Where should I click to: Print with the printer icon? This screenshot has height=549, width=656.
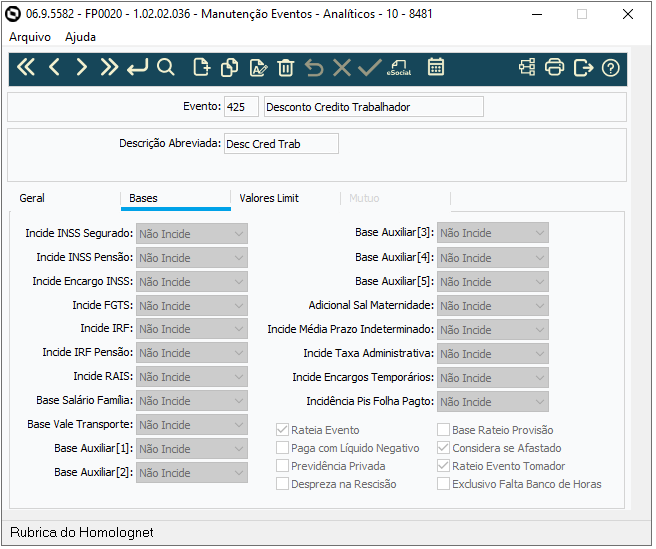pos(555,67)
